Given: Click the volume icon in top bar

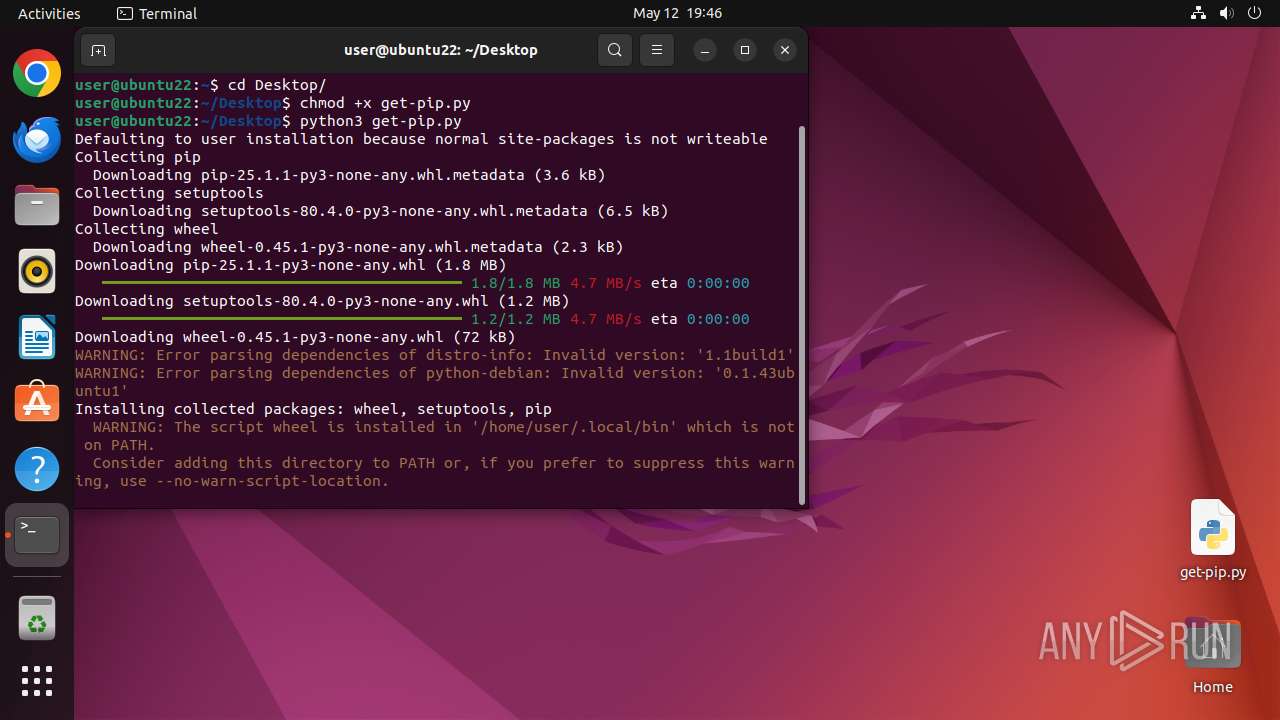Looking at the screenshot, I should [x=1226, y=13].
